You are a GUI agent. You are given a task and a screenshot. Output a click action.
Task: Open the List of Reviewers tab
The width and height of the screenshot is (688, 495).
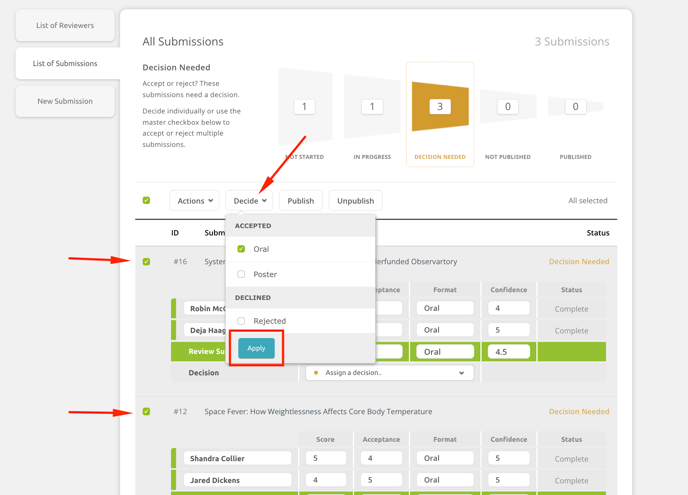[x=65, y=26]
